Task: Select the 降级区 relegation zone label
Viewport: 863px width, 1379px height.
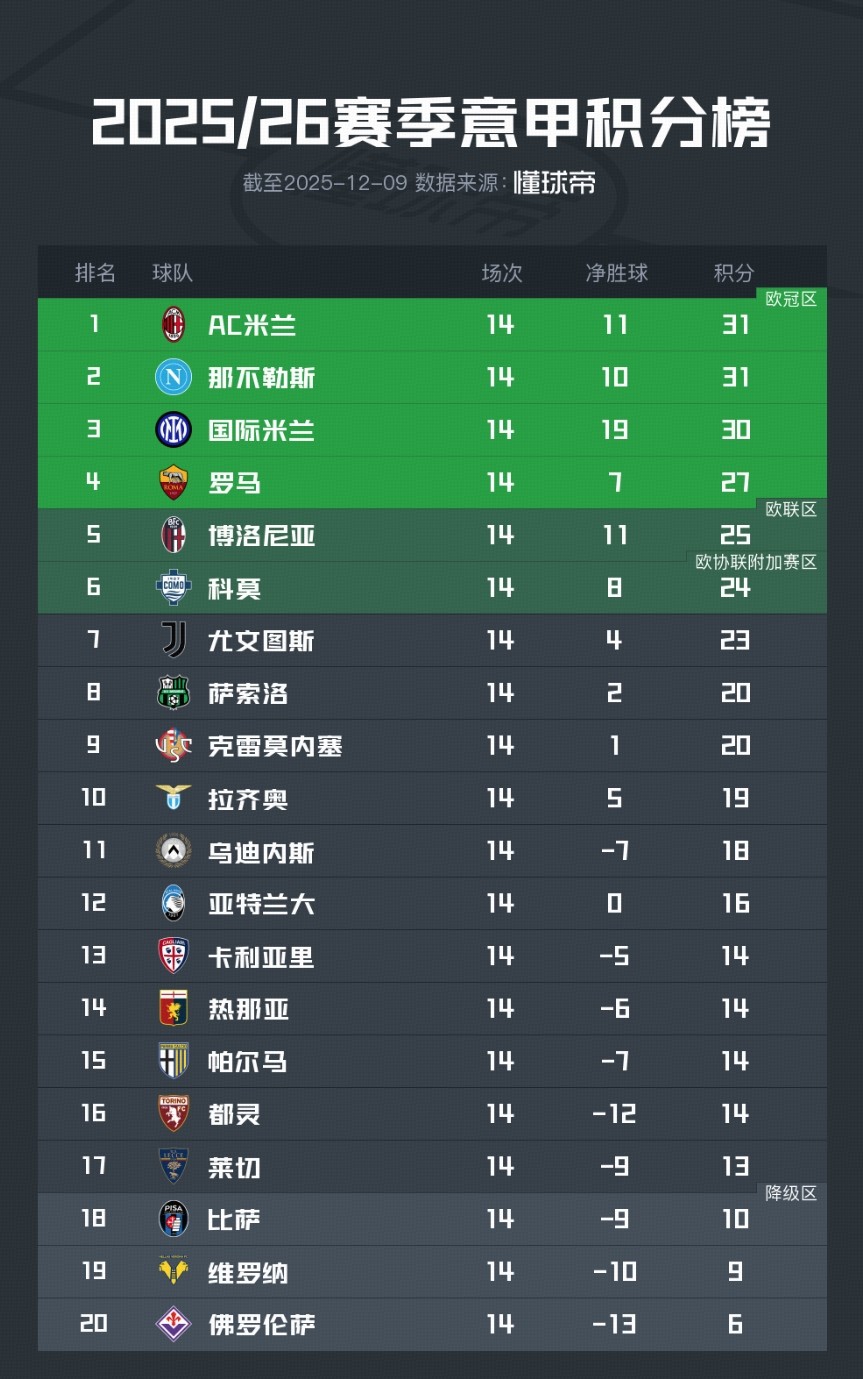Action: (791, 1193)
